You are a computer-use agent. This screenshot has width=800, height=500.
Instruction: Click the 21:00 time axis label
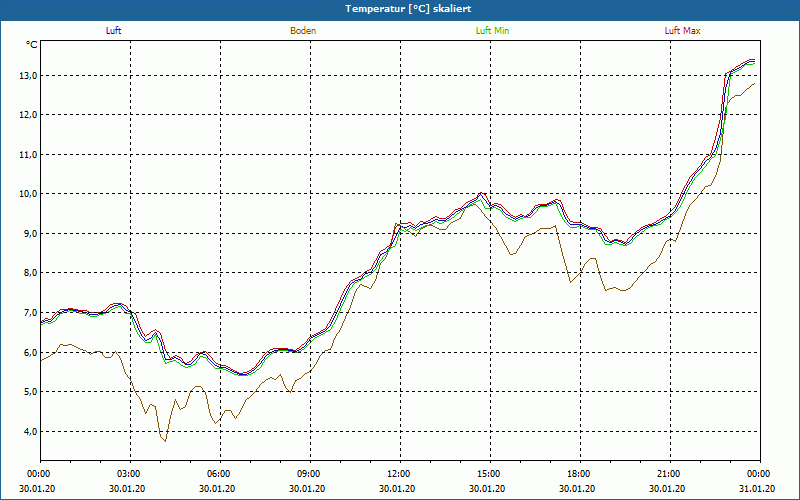tap(667, 474)
